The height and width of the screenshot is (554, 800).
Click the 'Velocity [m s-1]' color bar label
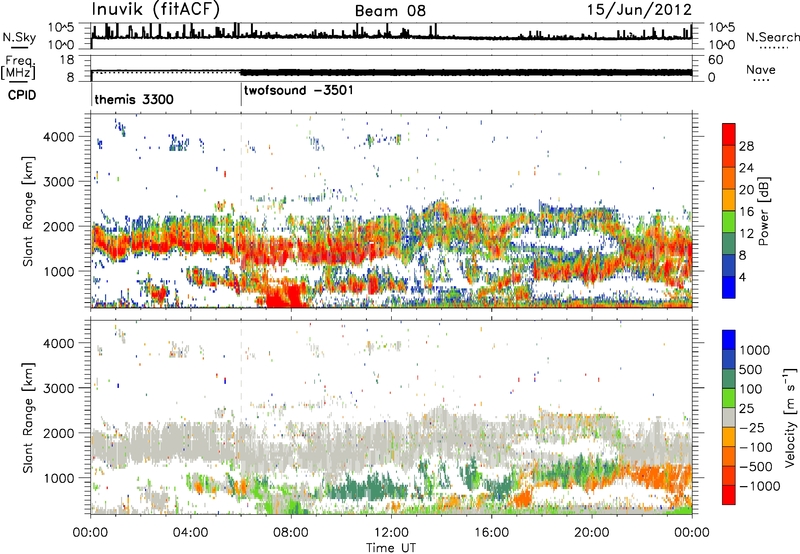pyautogui.click(x=790, y=417)
